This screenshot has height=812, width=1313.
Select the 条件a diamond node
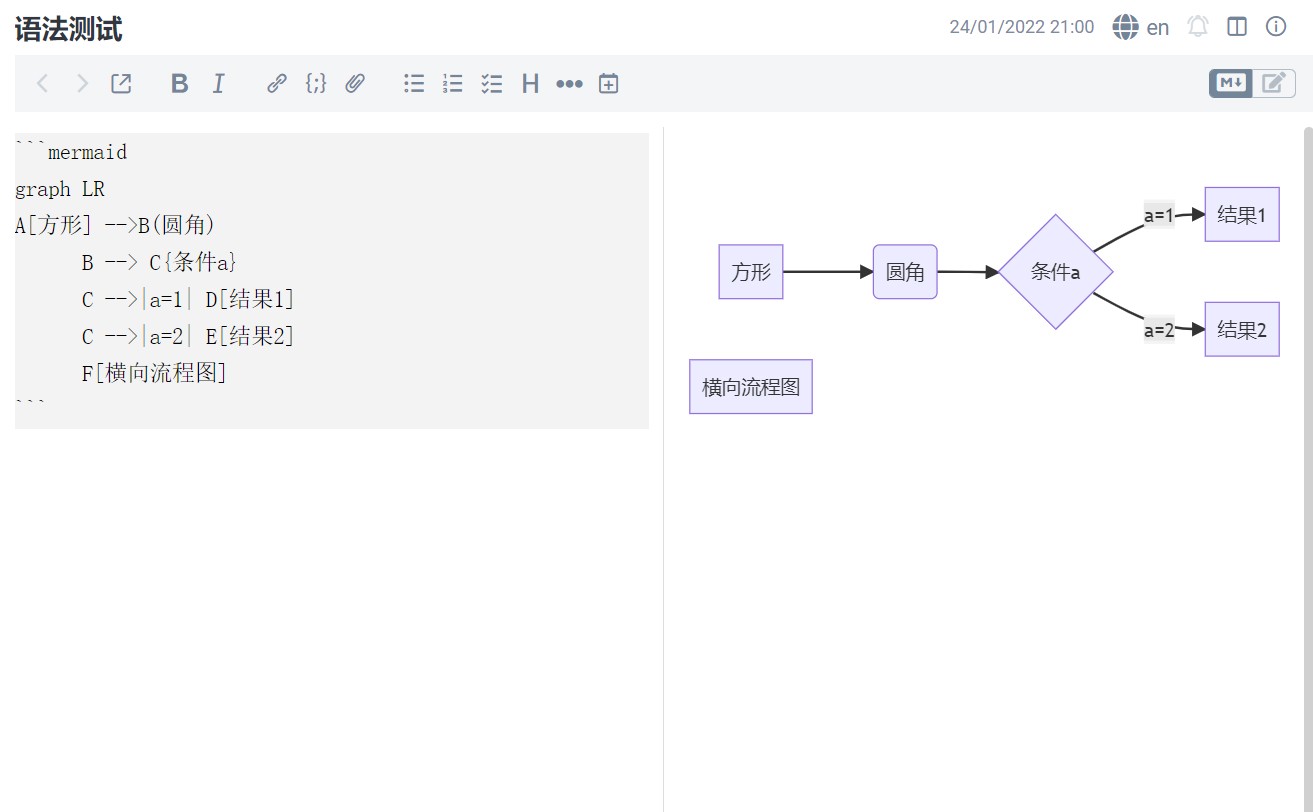(x=1055, y=272)
